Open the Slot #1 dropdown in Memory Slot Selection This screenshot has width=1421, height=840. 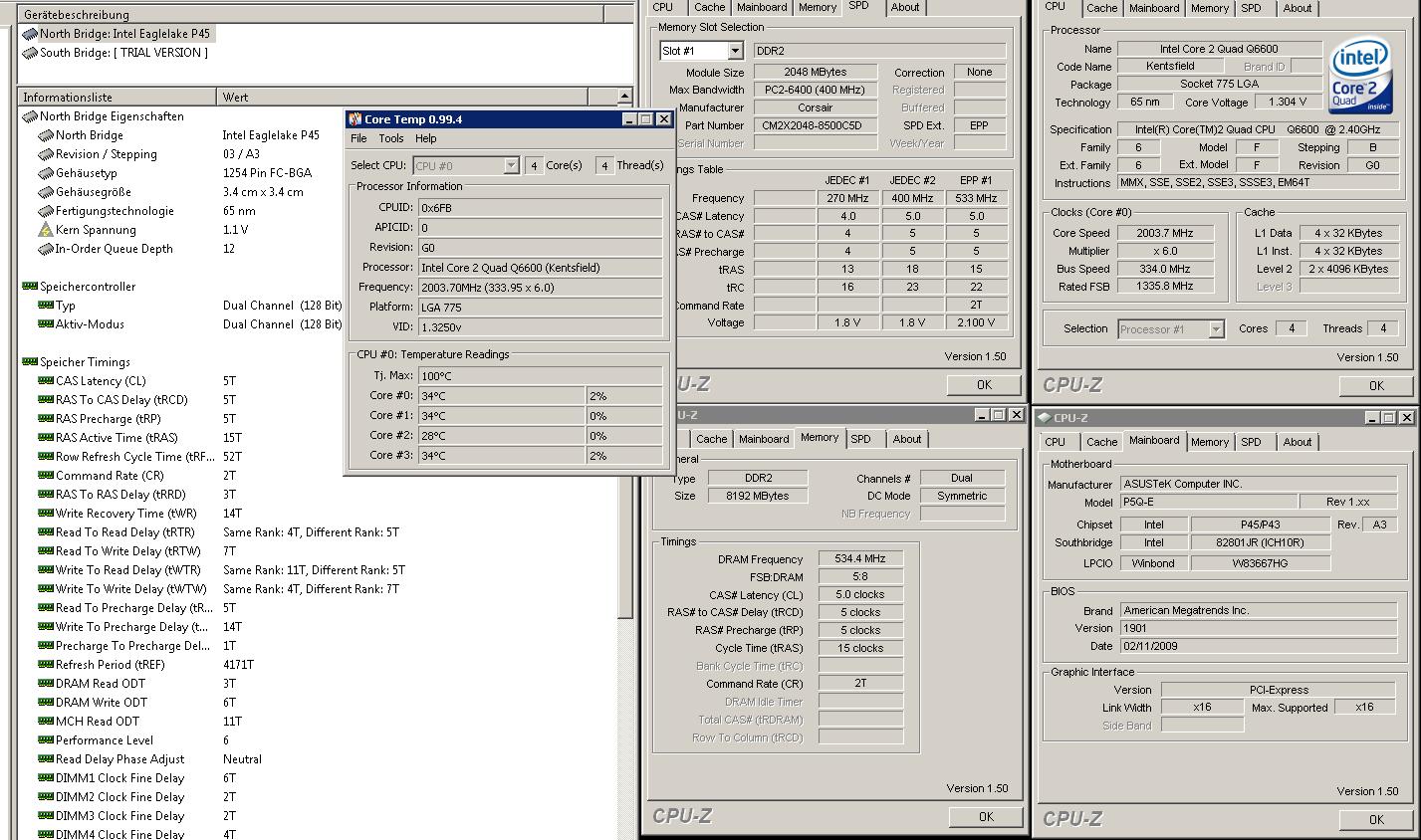pyautogui.click(x=735, y=51)
